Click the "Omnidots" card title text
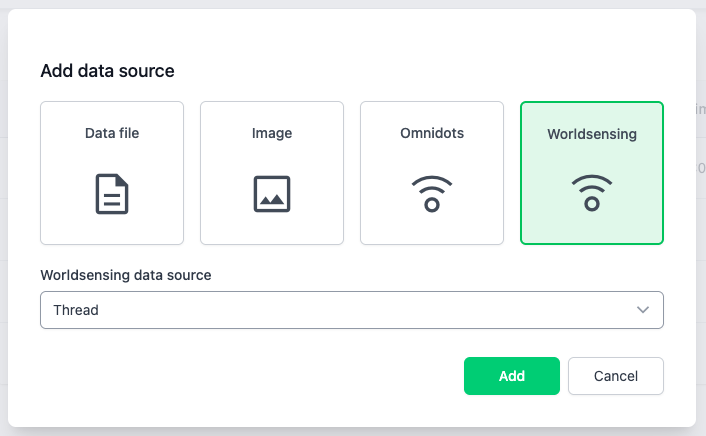Screen dimensions: 706x436 432,133
